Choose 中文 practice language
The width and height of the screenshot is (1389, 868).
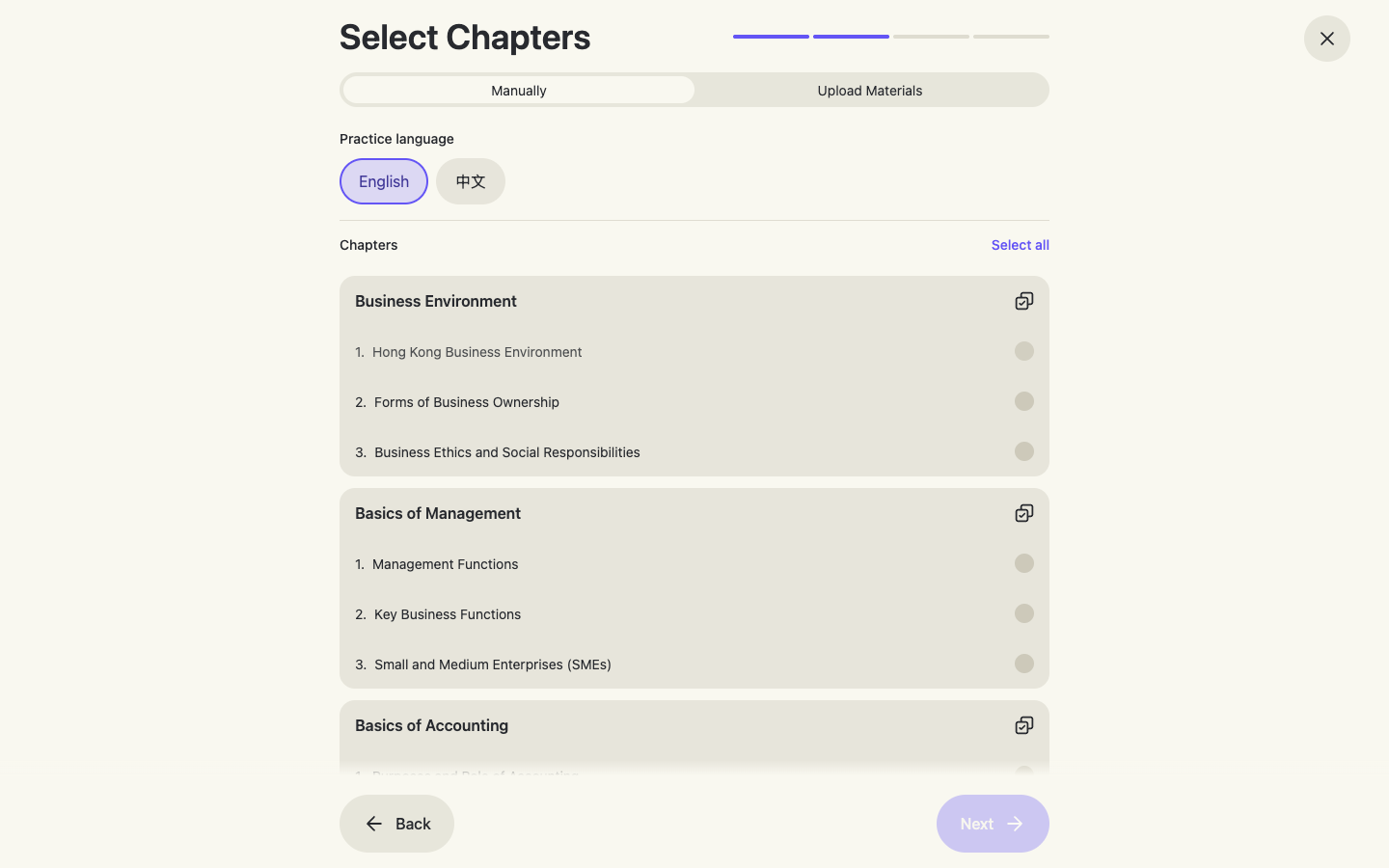(471, 181)
